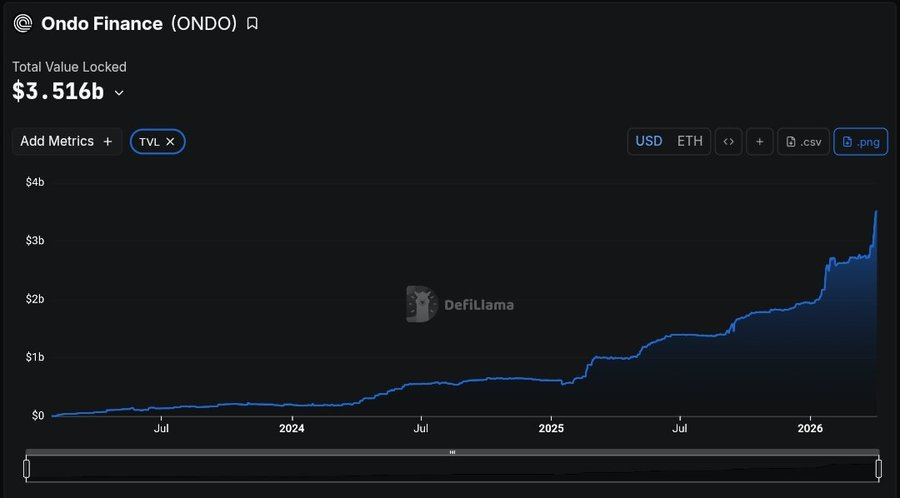
Task: Bookmark Ondo Finance protocol
Action: pos(252,24)
